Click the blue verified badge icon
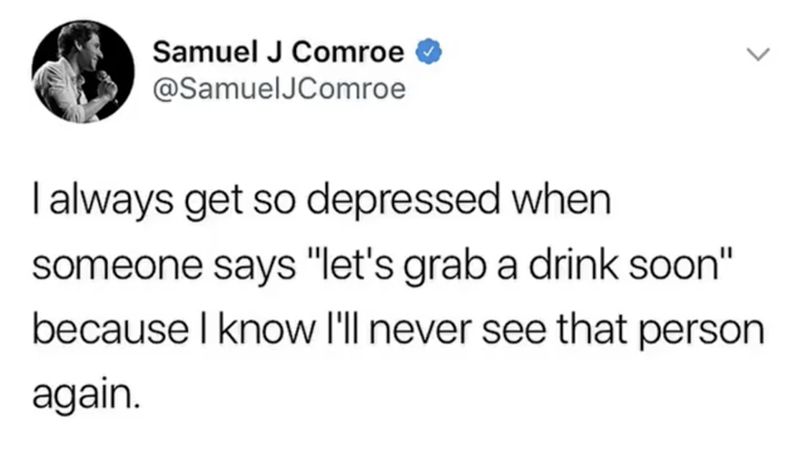 click(x=422, y=52)
